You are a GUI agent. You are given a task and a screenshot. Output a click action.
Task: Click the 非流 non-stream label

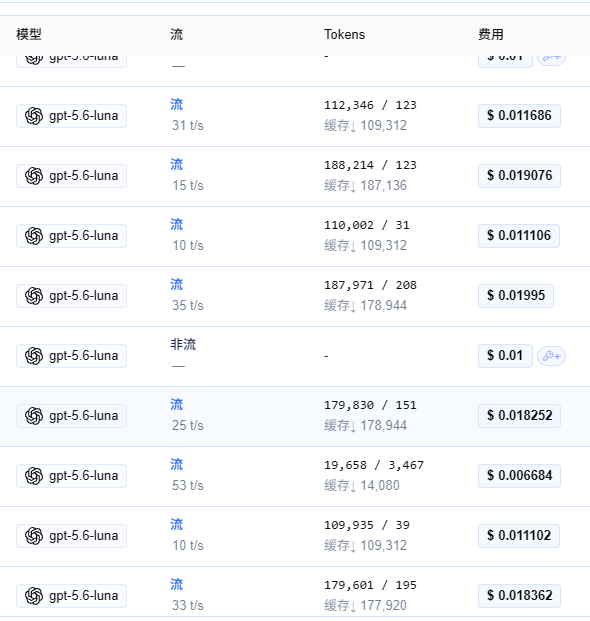pos(183,345)
